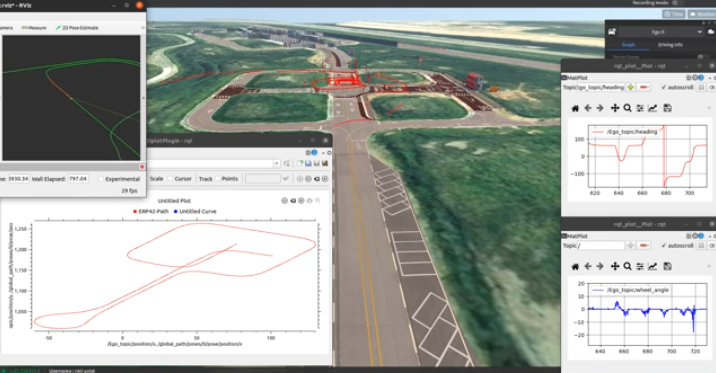Car icon beside Ego-0 selector

click(612, 32)
